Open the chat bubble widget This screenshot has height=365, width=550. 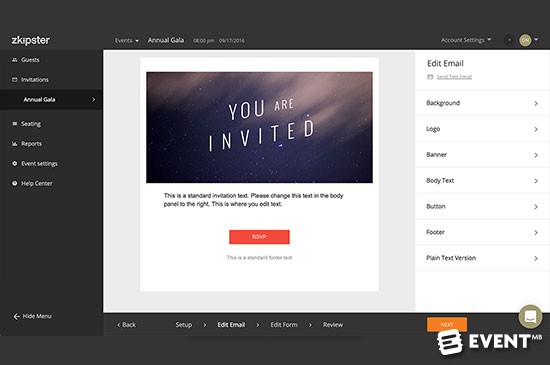click(x=530, y=316)
